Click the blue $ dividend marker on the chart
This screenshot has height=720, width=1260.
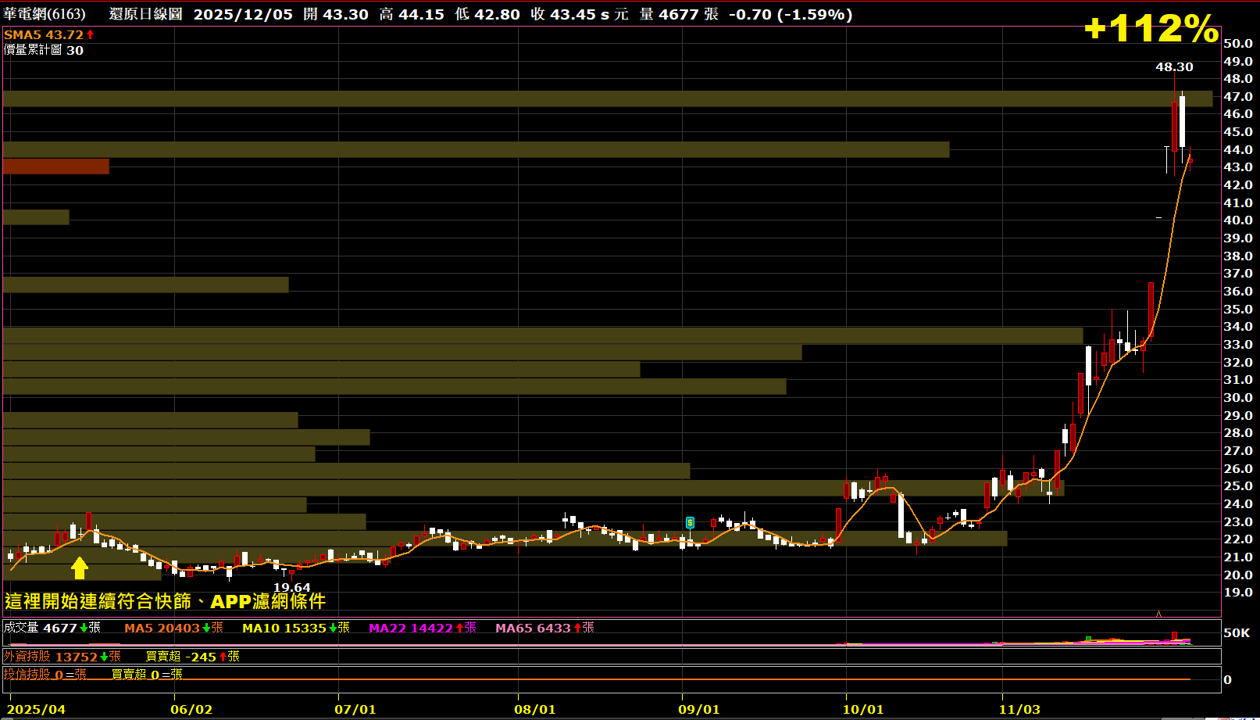pyautogui.click(x=690, y=522)
